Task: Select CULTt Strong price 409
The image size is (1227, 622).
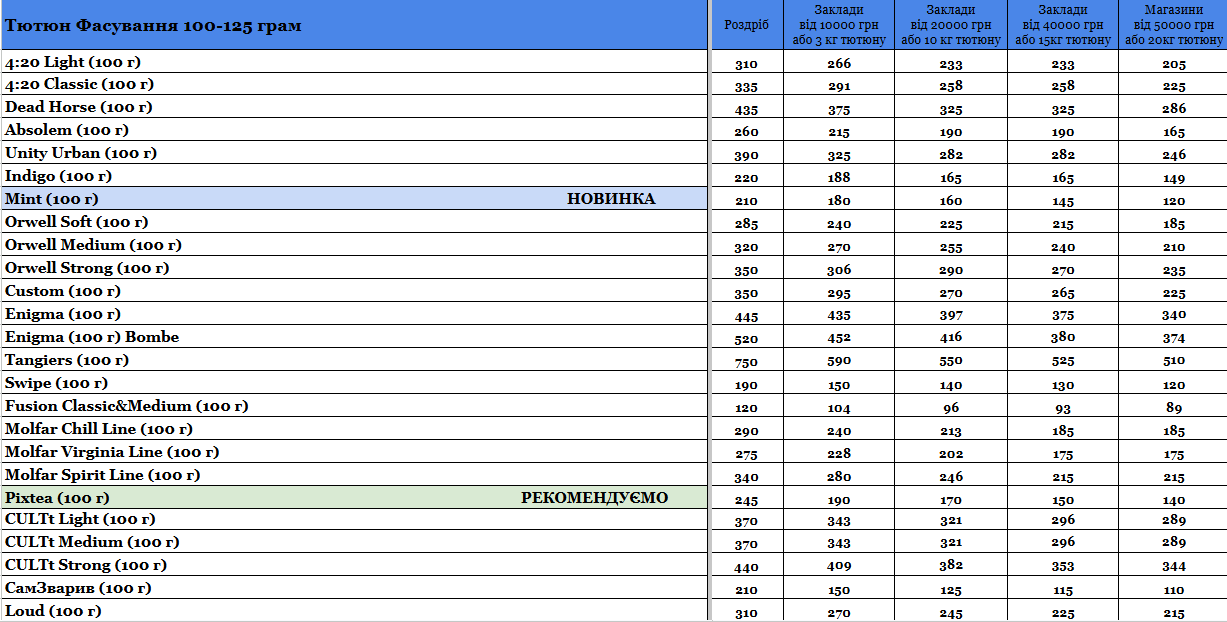Action: (x=839, y=566)
